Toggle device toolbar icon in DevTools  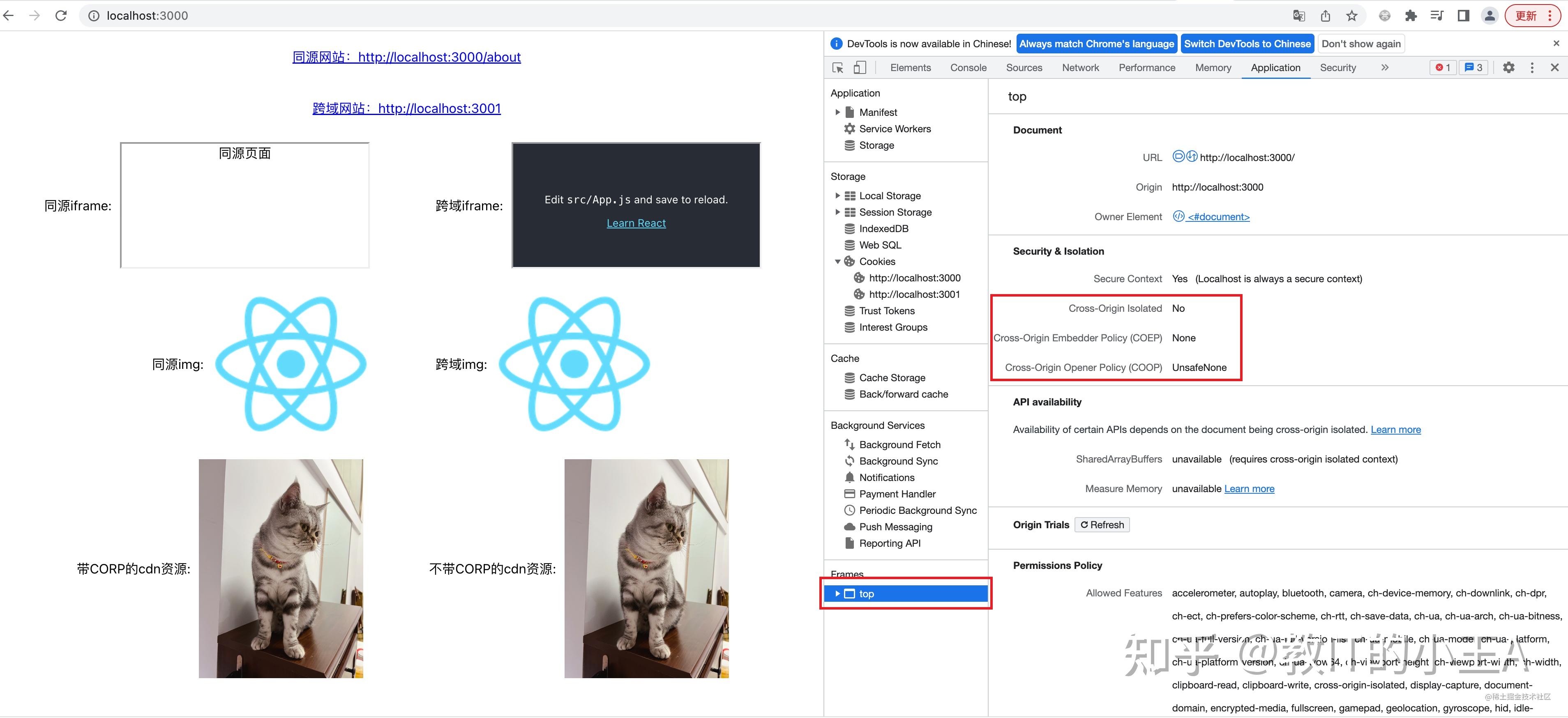pyautogui.click(x=860, y=67)
